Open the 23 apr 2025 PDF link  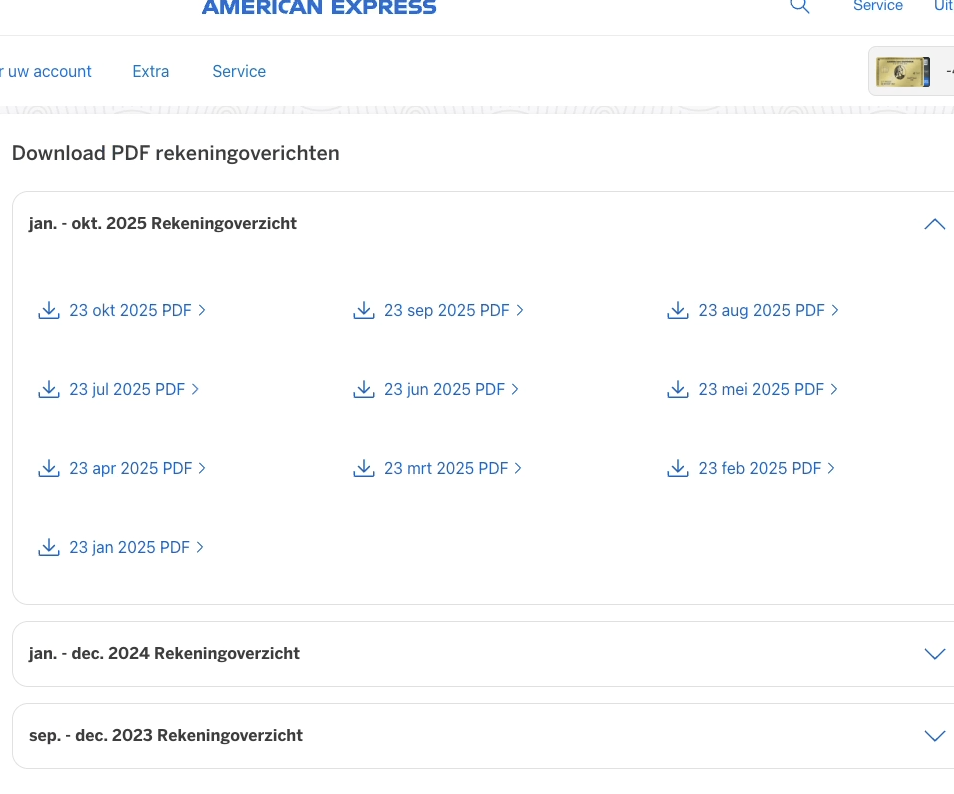[138, 468]
